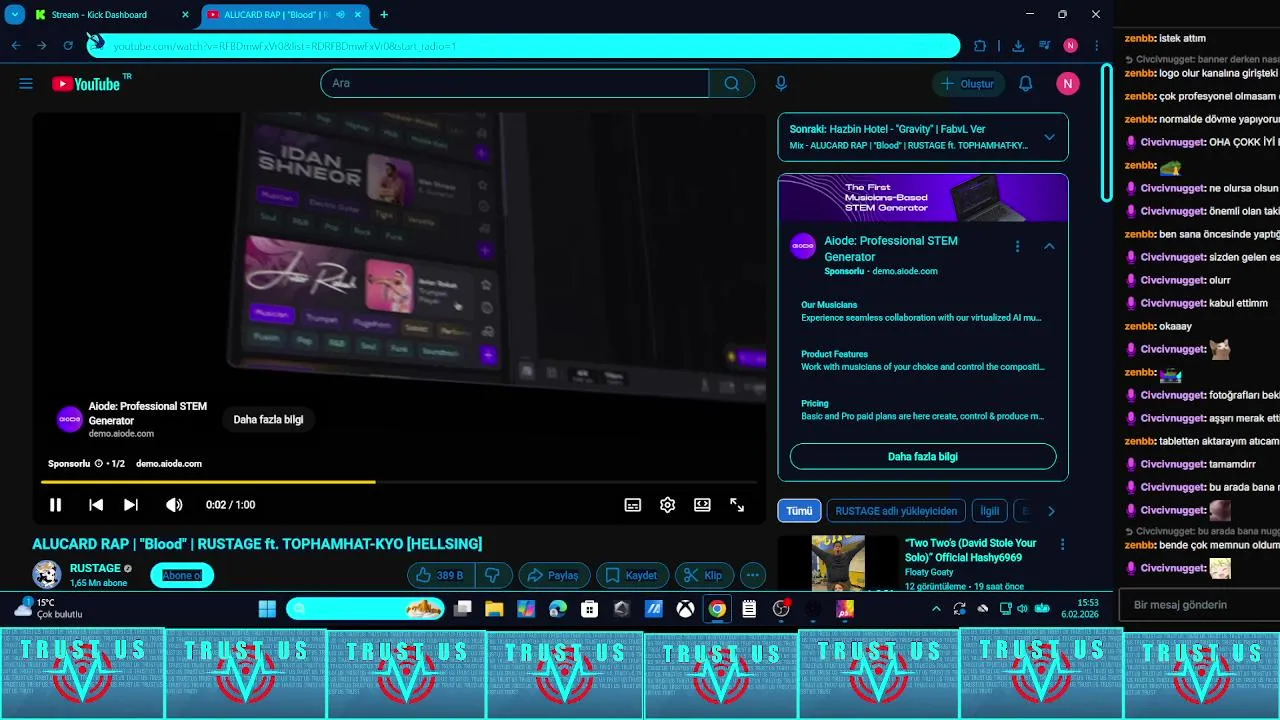Click Daha fazla bilgi in sidebar ad

[923, 457]
